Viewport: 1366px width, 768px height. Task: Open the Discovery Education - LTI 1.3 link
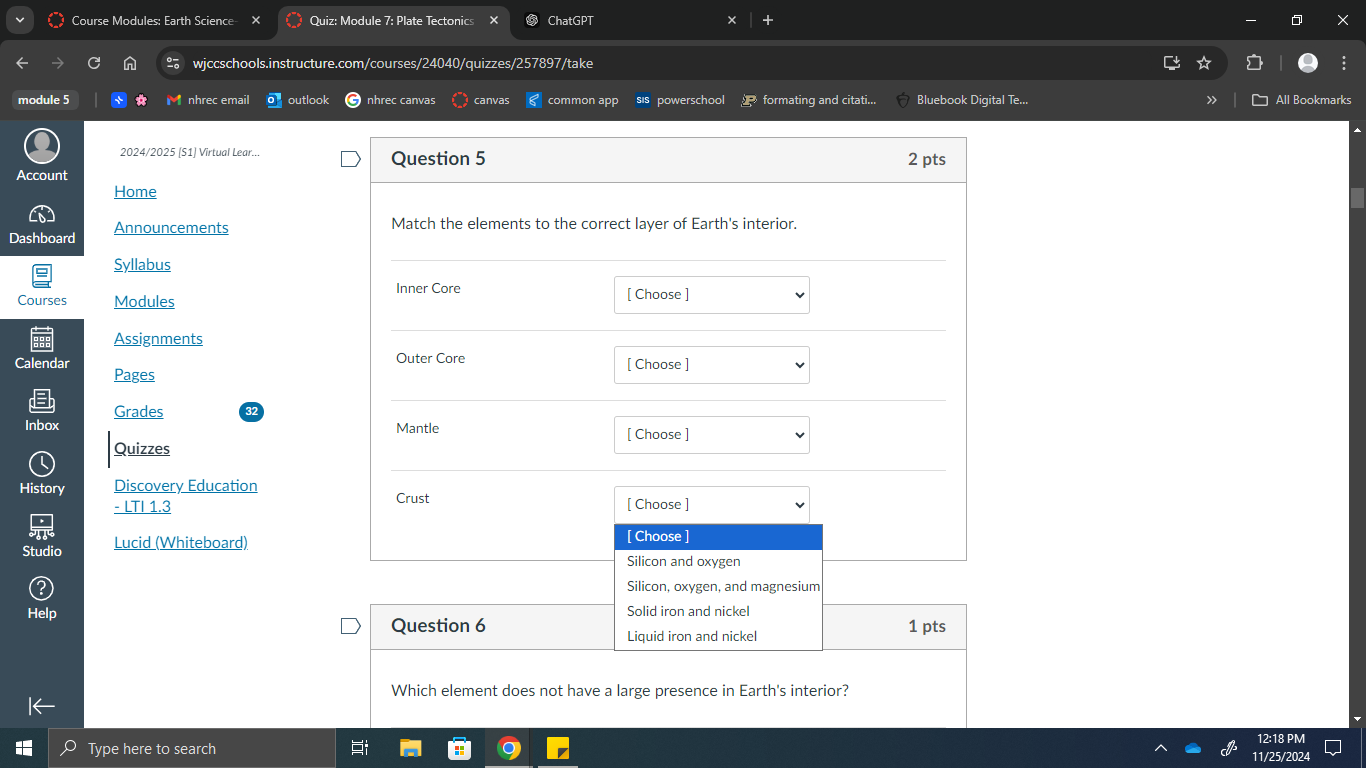tap(186, 496)
